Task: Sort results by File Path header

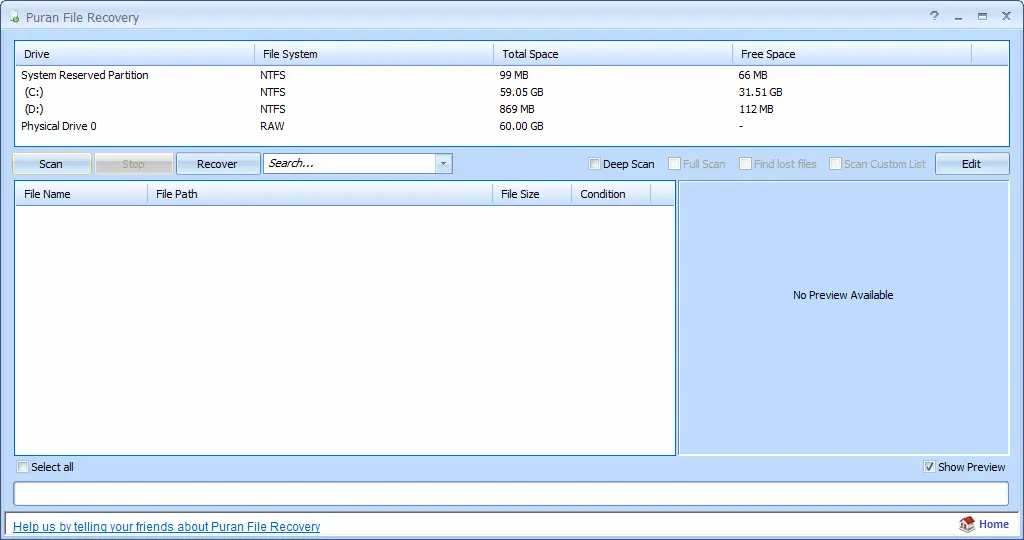Action: tap(320, 194)
